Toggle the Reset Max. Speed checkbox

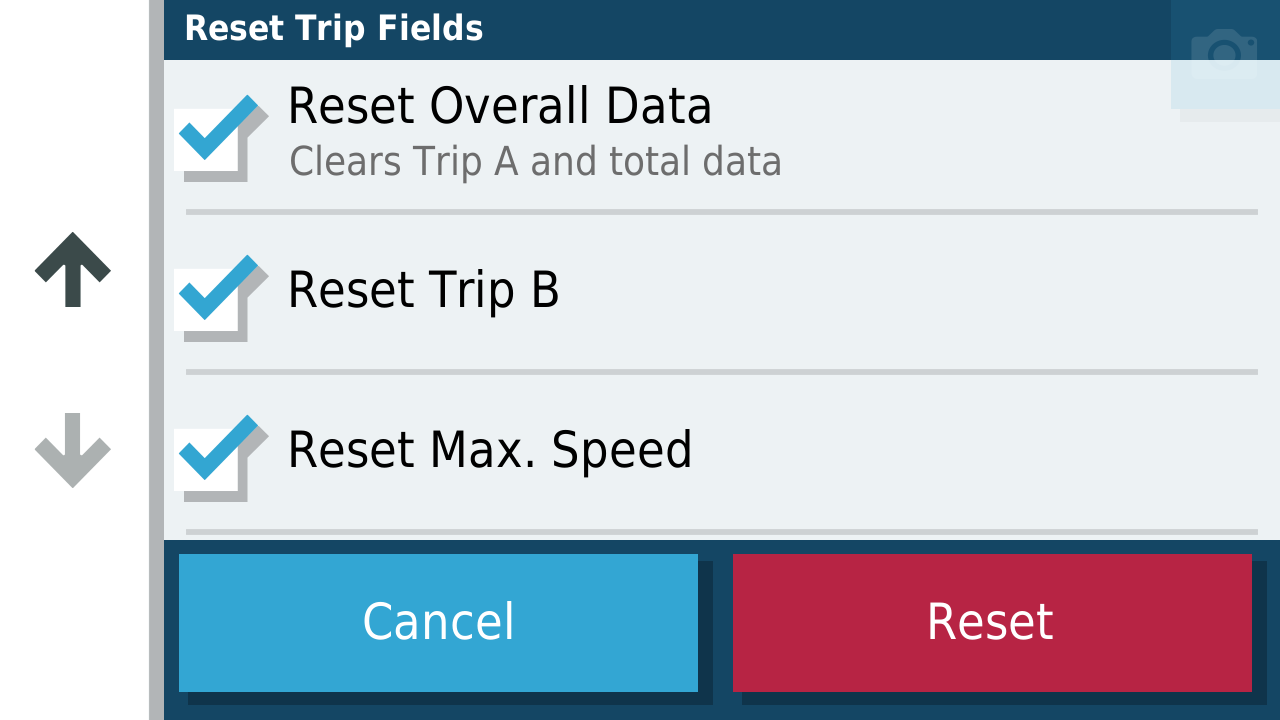[216, 455]
